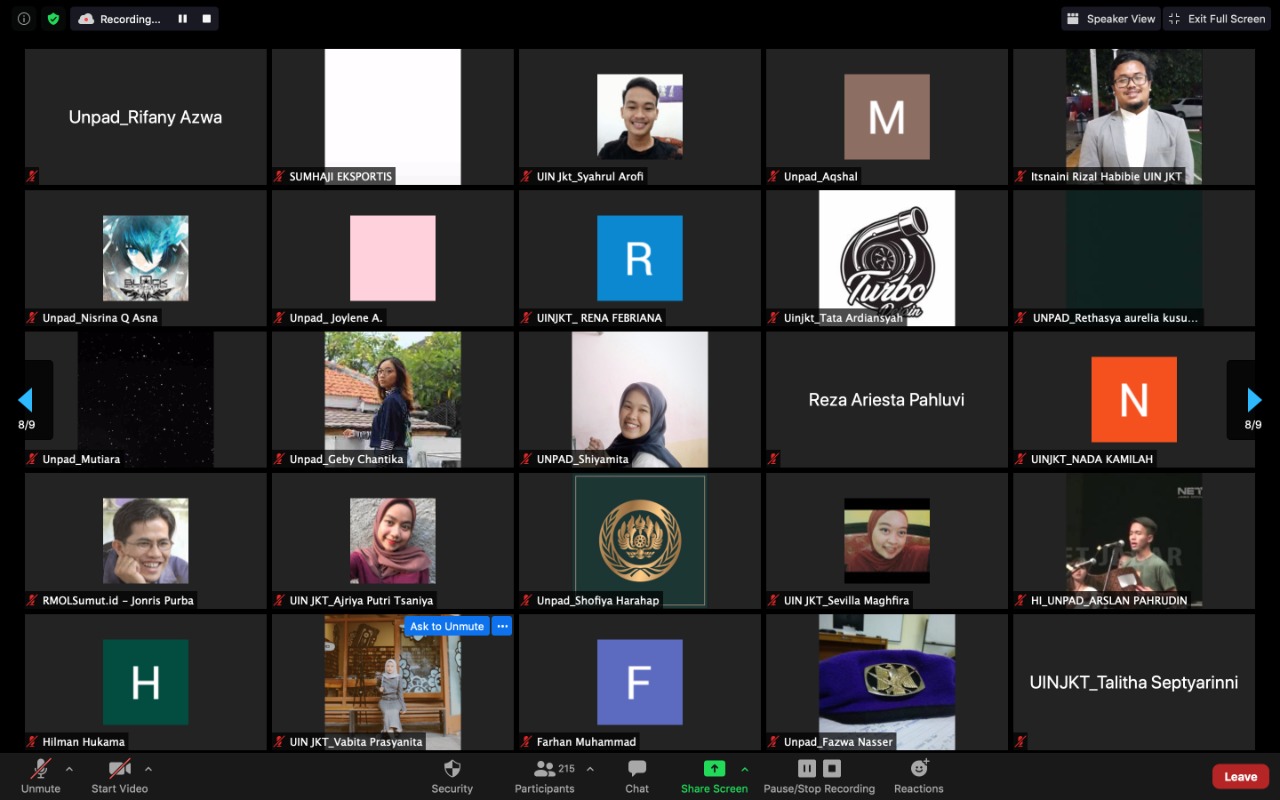Exit Full Screen mode
Image resolution: width=1280 pixels, height=800 pixels.
point(1216,19)
